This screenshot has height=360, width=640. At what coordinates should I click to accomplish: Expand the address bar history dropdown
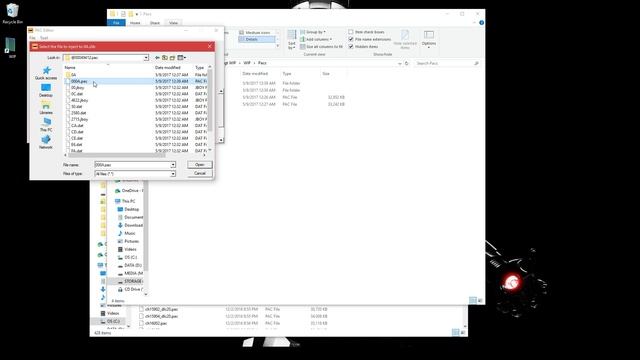click(400, 64)
